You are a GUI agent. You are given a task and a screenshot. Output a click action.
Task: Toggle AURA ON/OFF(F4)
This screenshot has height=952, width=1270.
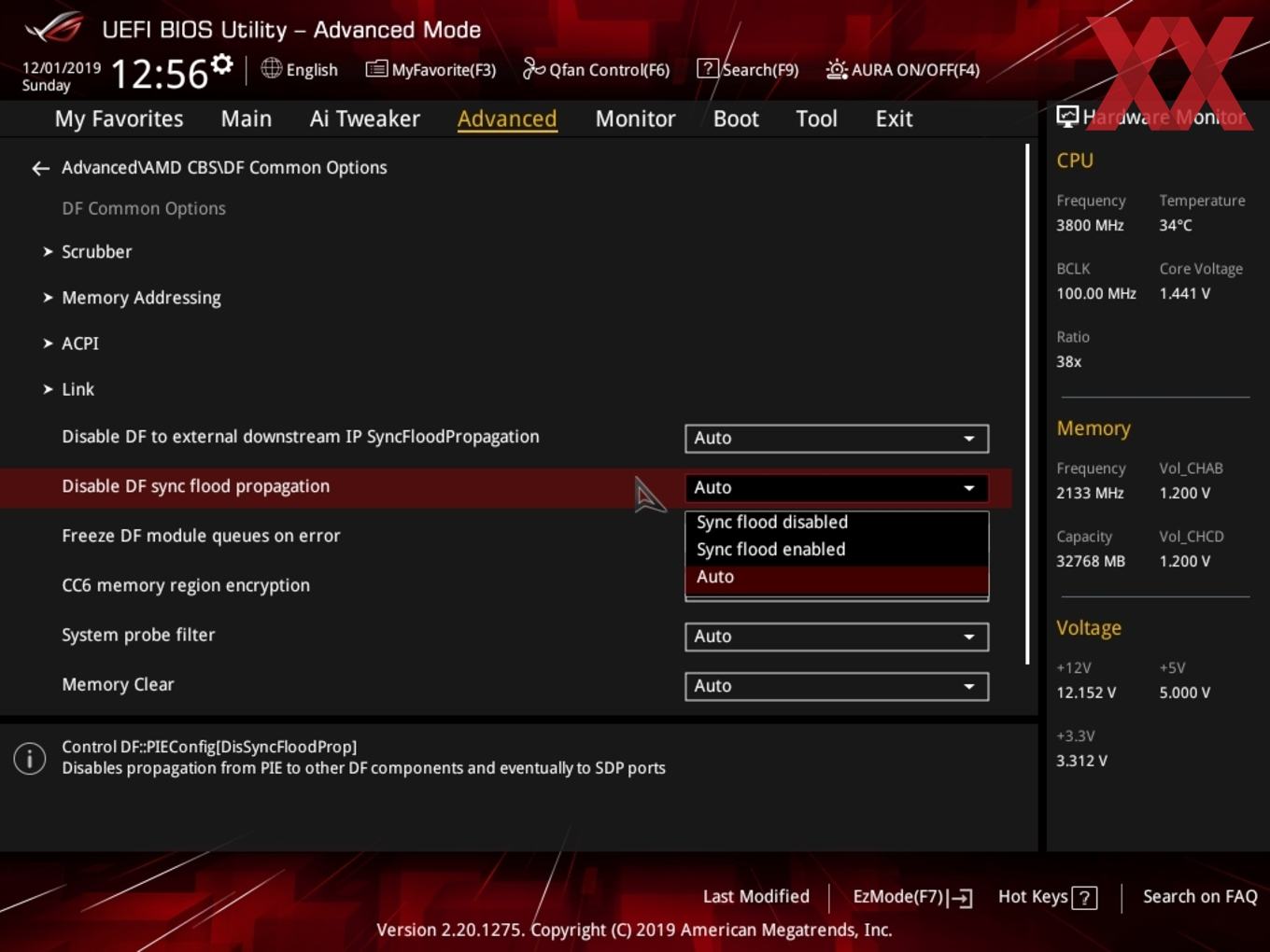(903, 69)
